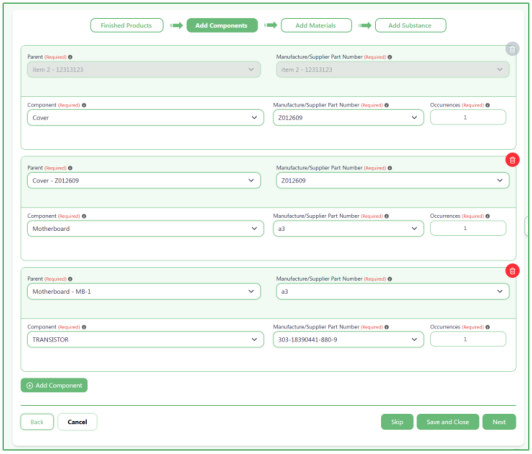Open the Motherboard component dropdown

point(145,229)
